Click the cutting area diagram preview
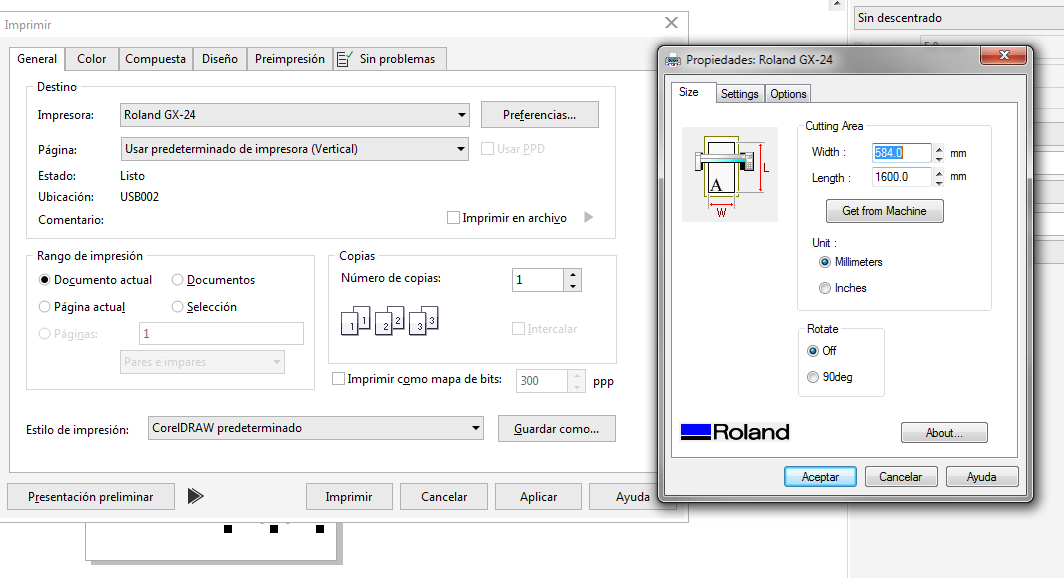 (729, 174)
